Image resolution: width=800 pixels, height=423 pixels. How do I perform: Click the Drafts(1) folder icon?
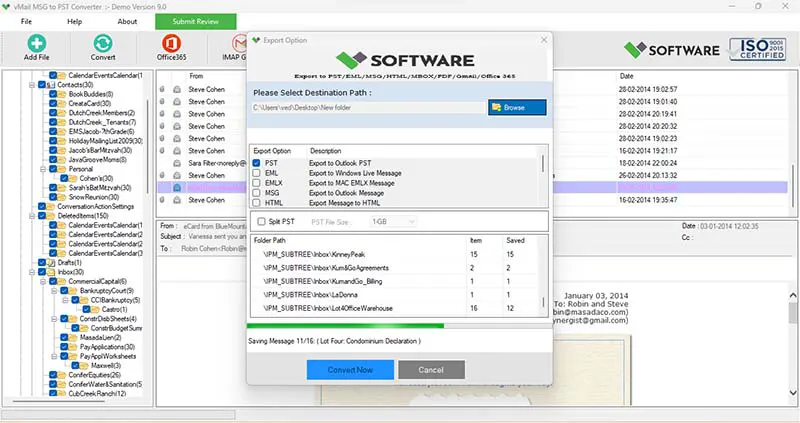(x=51, y=263)
